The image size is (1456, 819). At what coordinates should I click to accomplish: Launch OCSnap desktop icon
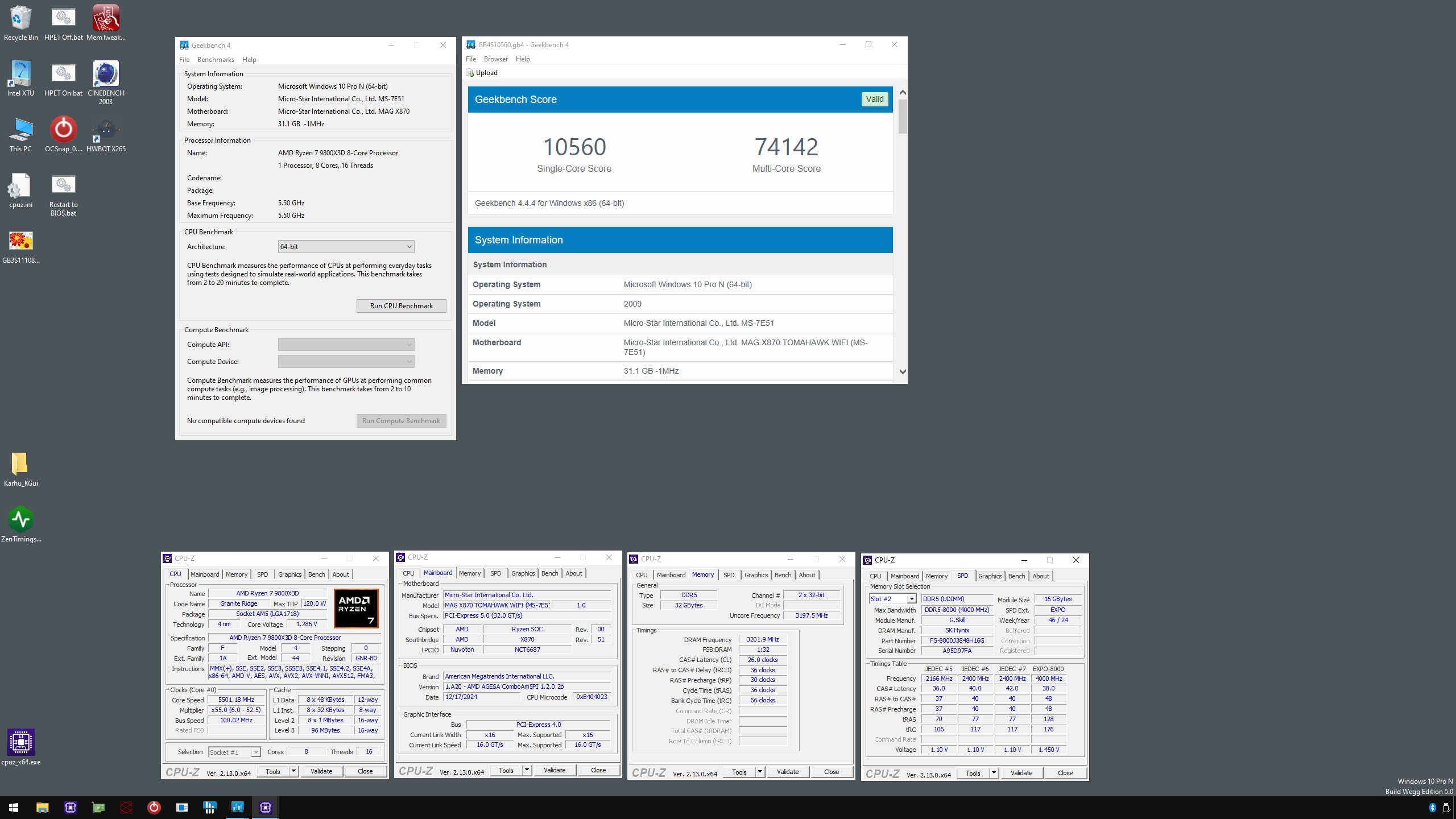(x=63, y=134)
